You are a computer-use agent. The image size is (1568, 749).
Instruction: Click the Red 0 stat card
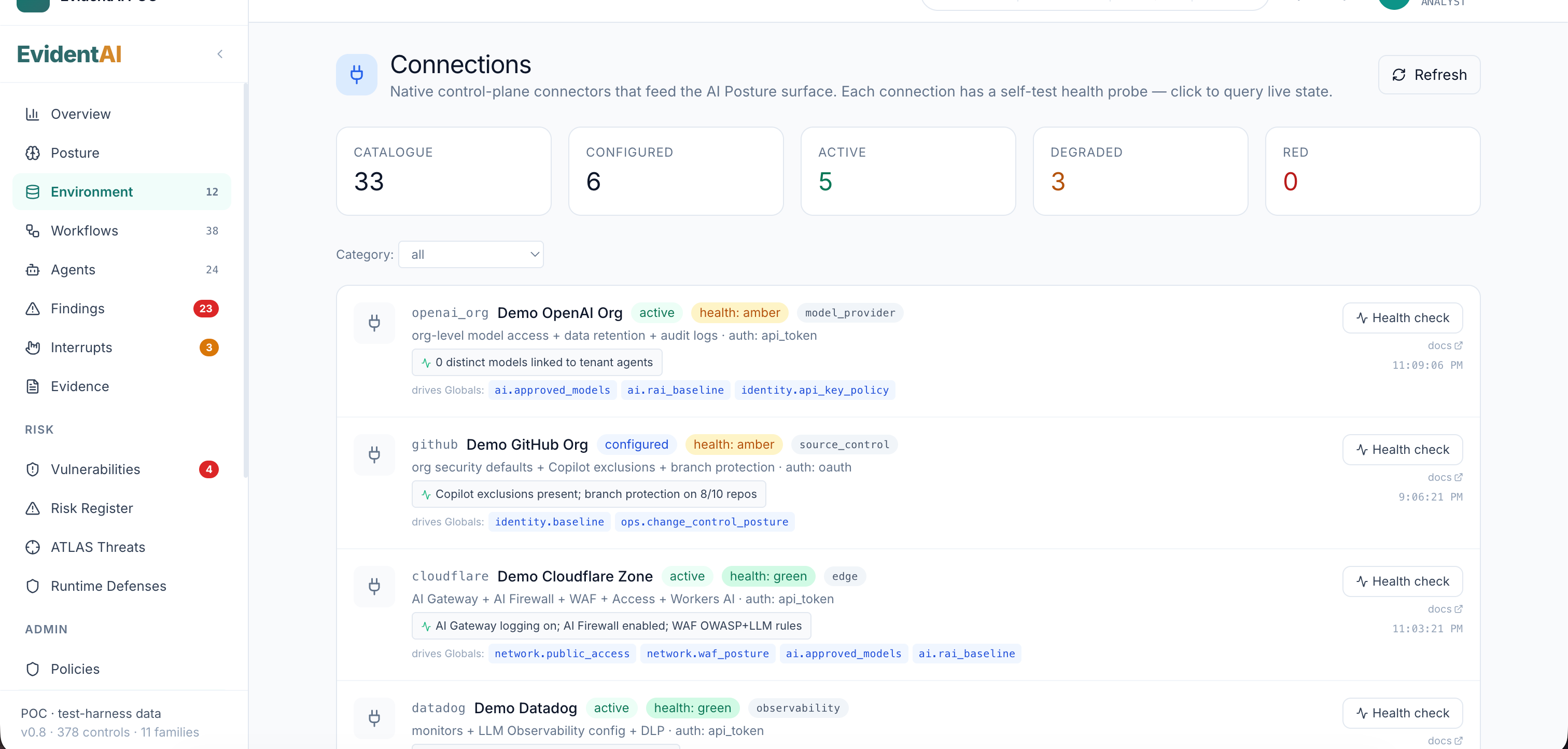[x=1373, y=171]
